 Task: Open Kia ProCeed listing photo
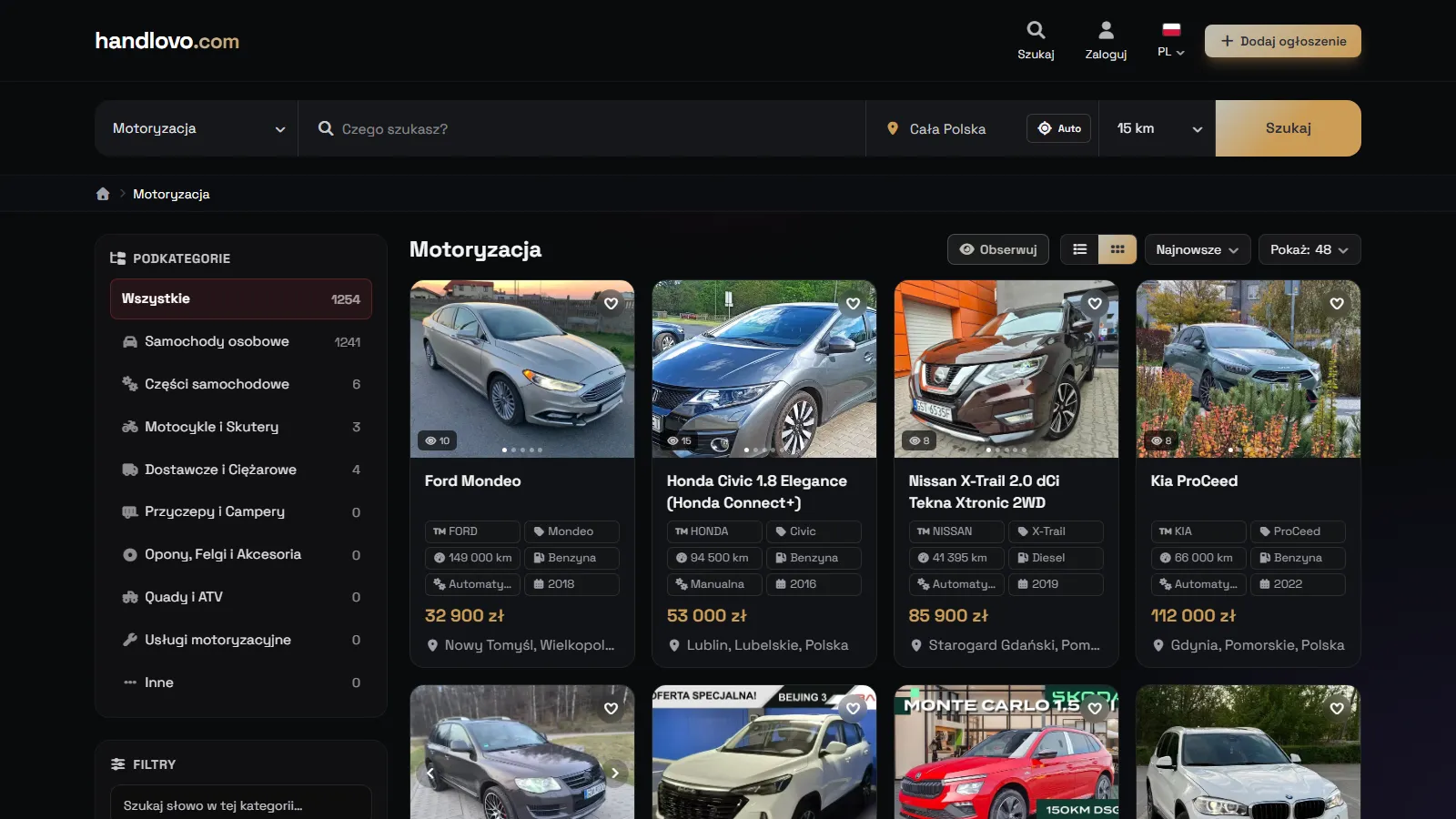(x=1249, y=369)
